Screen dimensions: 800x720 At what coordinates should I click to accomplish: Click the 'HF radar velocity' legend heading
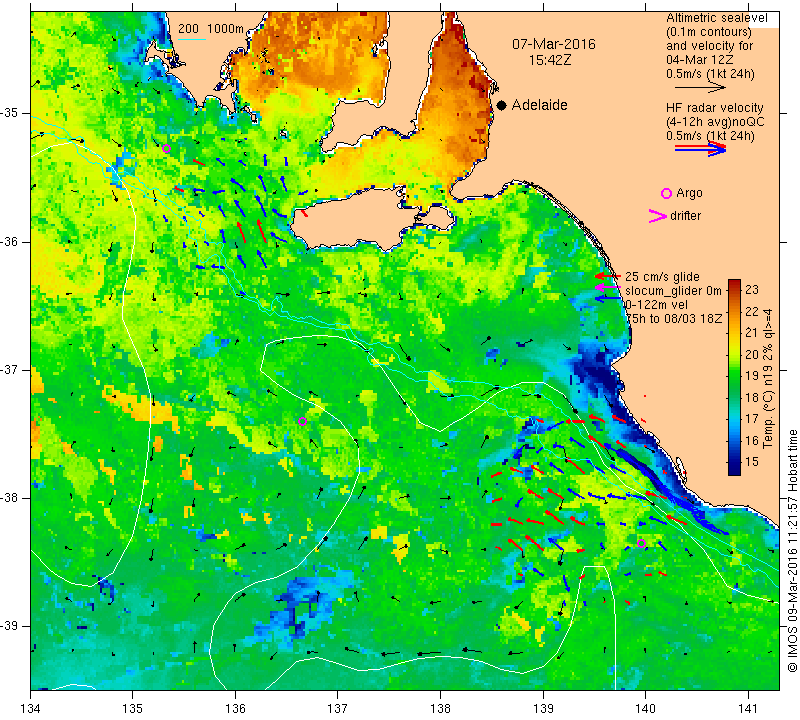pyautogui.click(x=714, y=108)
